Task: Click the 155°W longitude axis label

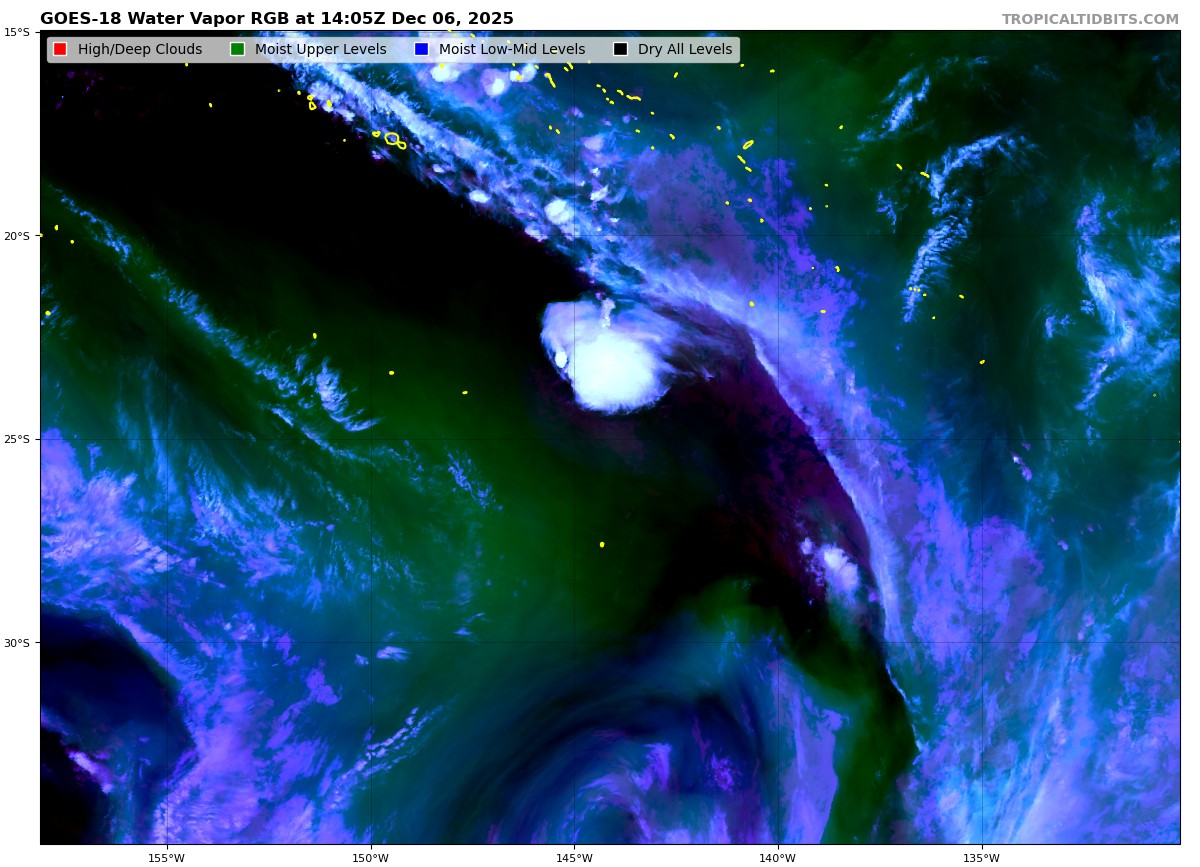Action: pos(166,858)
